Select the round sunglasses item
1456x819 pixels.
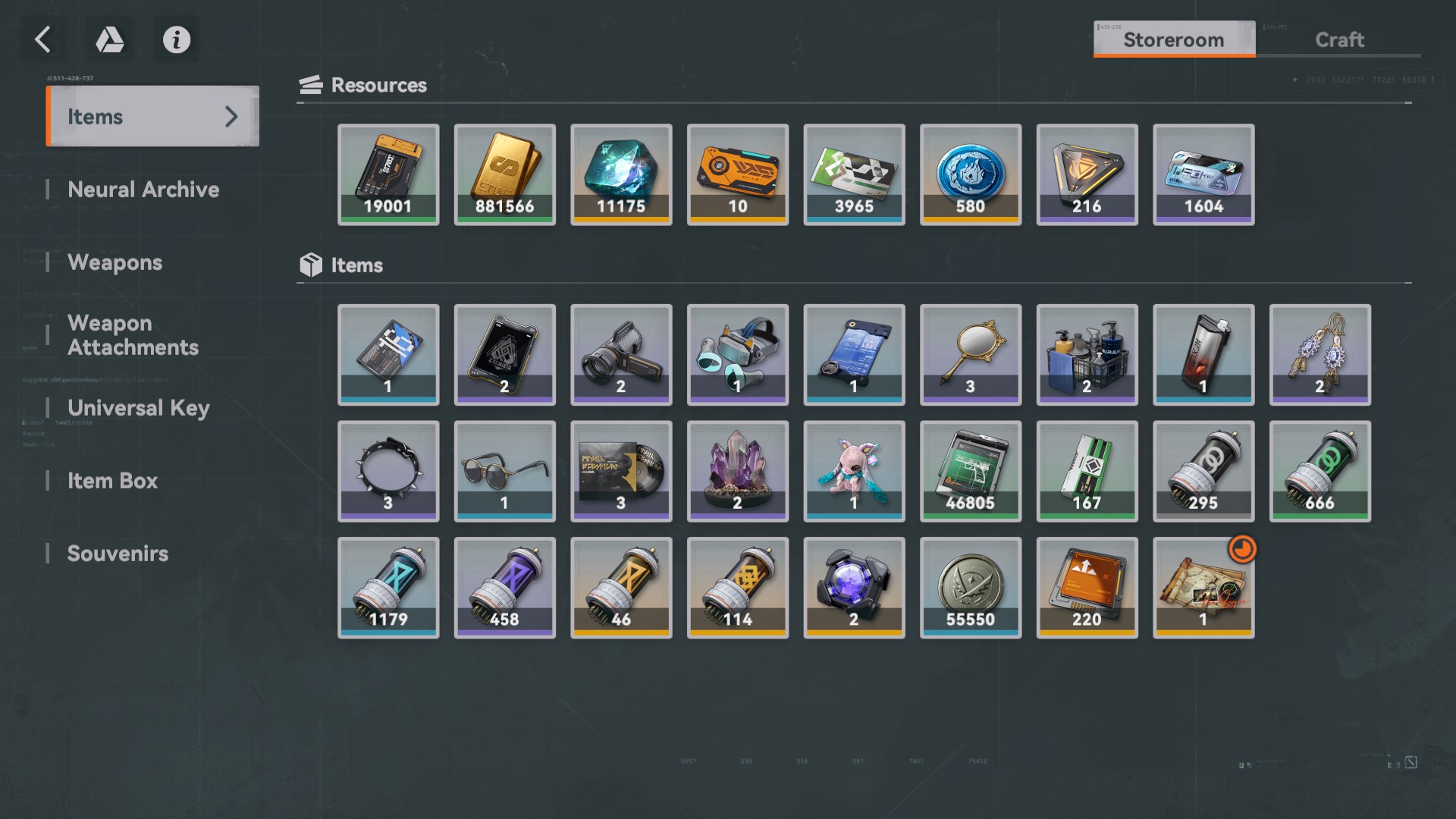coord(504,471)
